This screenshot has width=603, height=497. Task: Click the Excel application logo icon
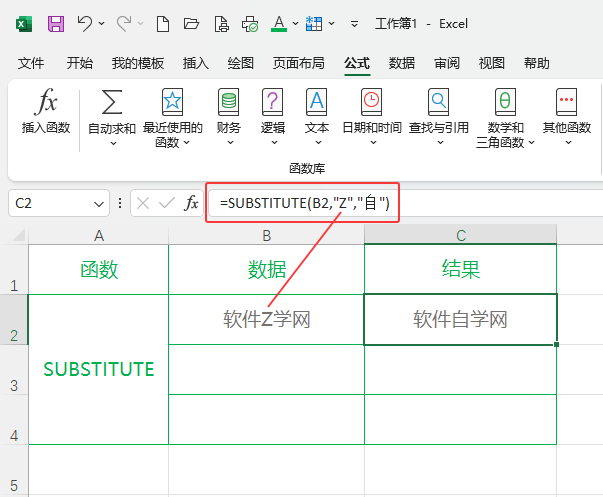24,24
